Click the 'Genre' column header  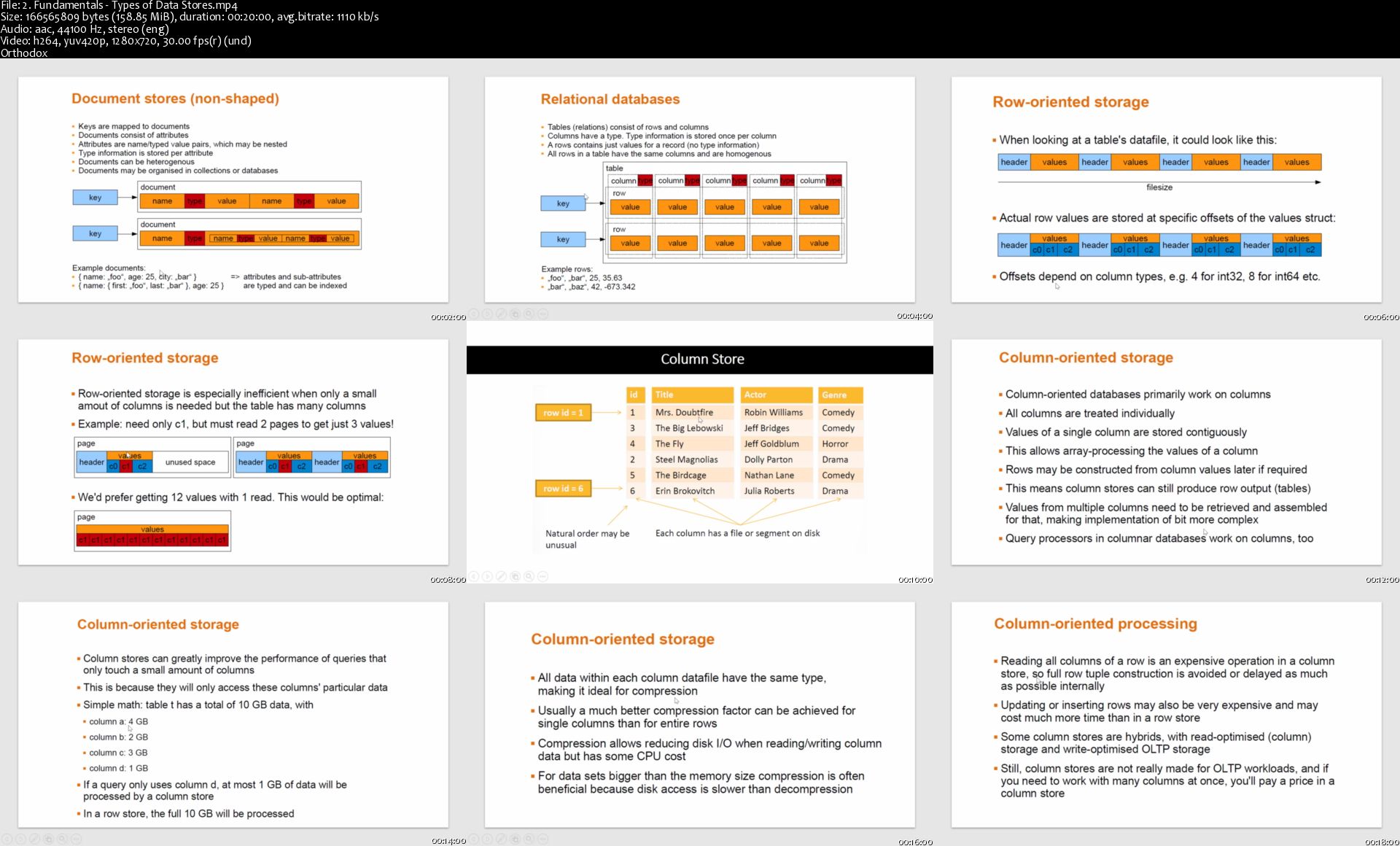(x=840, y=395)
